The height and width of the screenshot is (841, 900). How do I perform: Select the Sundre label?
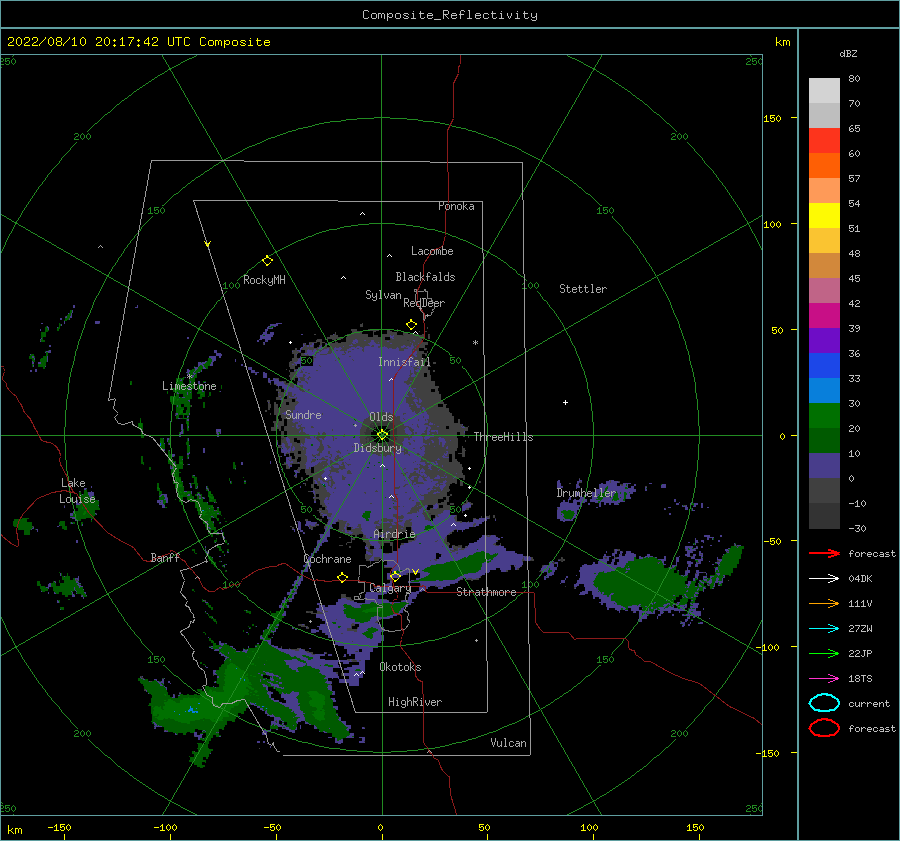(x=304, y=414)
